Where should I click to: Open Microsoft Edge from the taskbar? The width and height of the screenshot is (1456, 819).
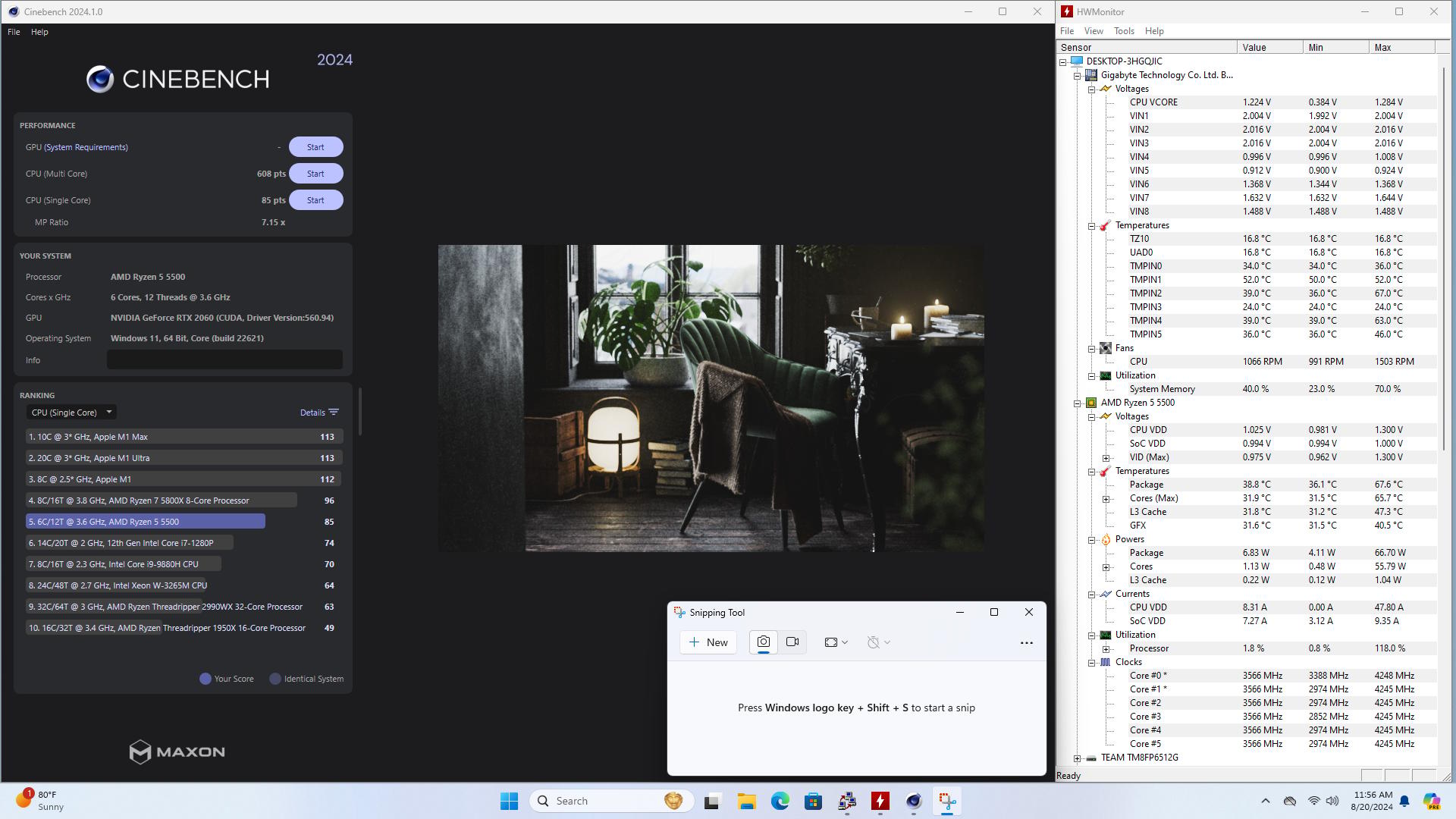pyautogui.click(x=780, y=801)
